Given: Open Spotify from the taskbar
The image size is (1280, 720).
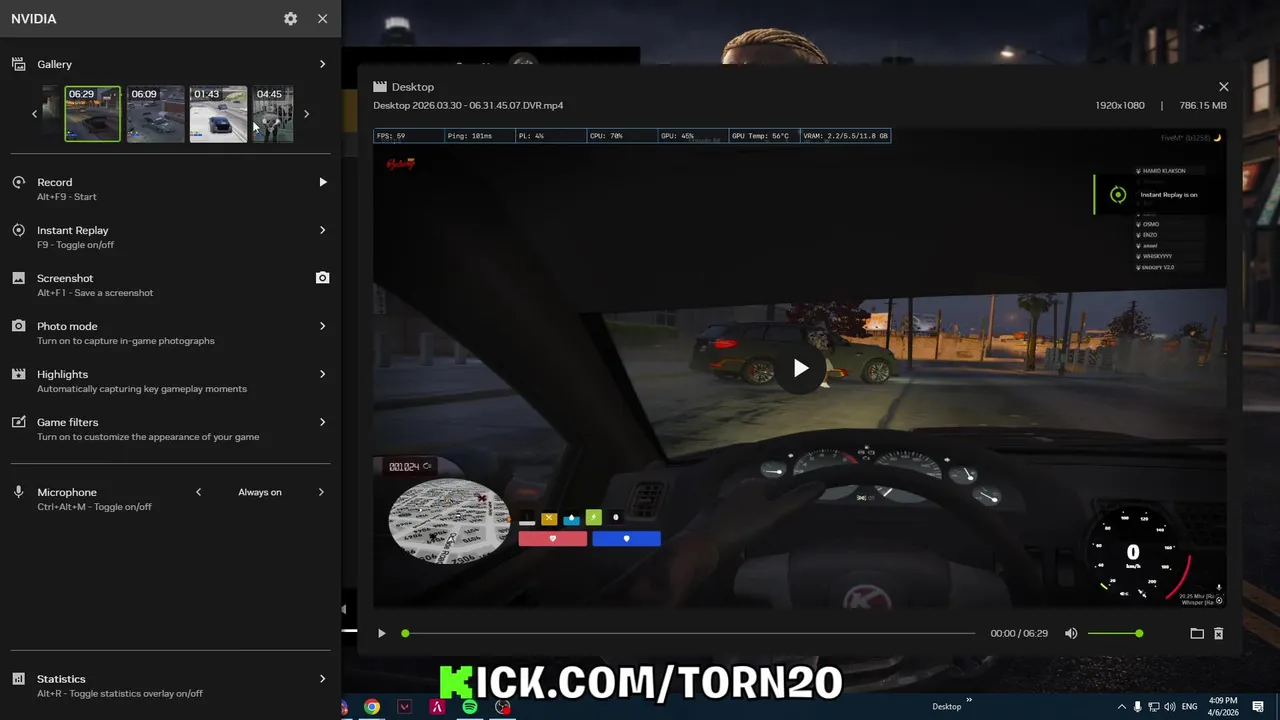Looking at the screenshot, I should pos(469,707).
